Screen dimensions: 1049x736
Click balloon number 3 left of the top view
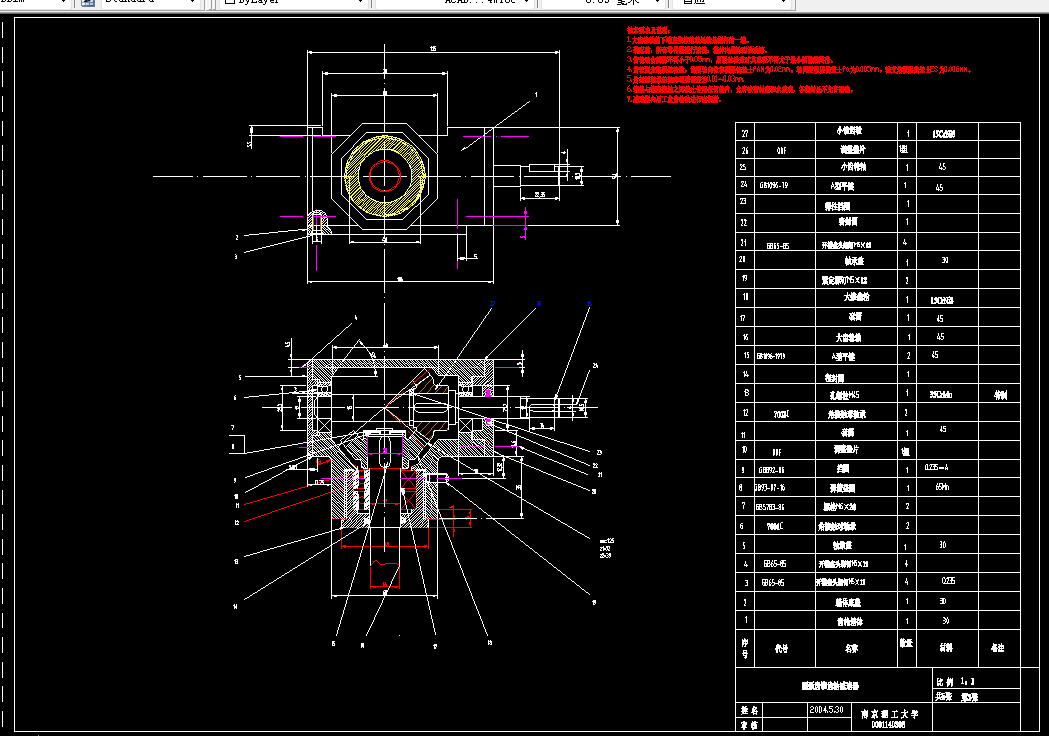pyautogui.click(x=235, y=256)
